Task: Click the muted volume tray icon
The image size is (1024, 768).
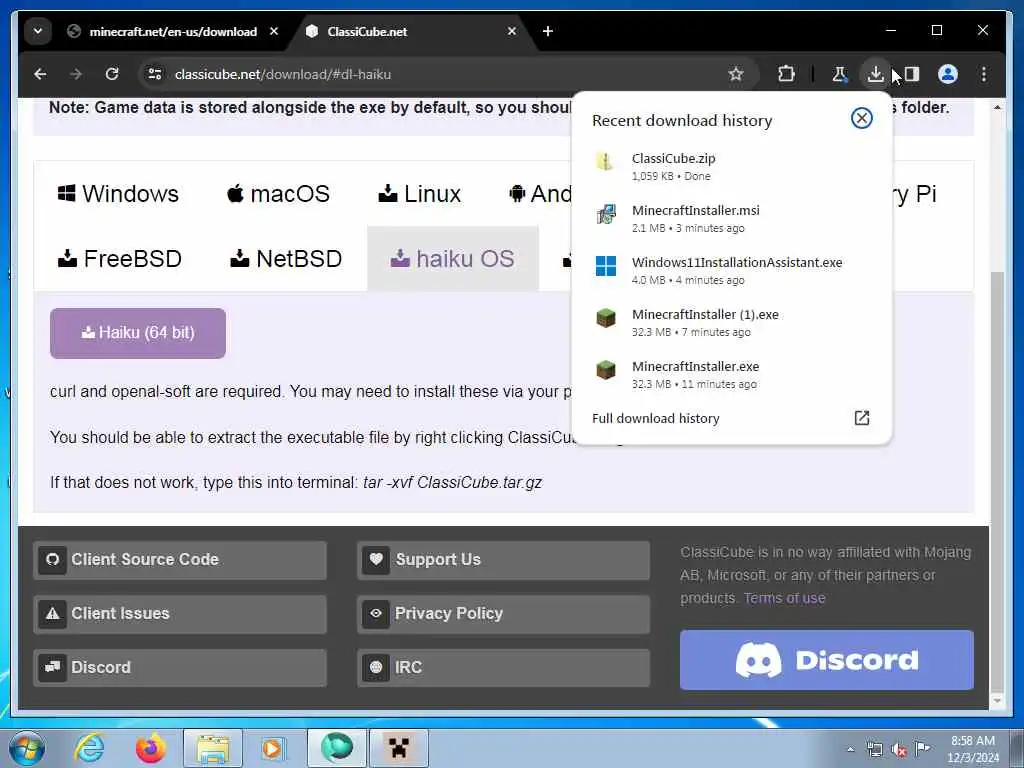Action: coord(899,750)
